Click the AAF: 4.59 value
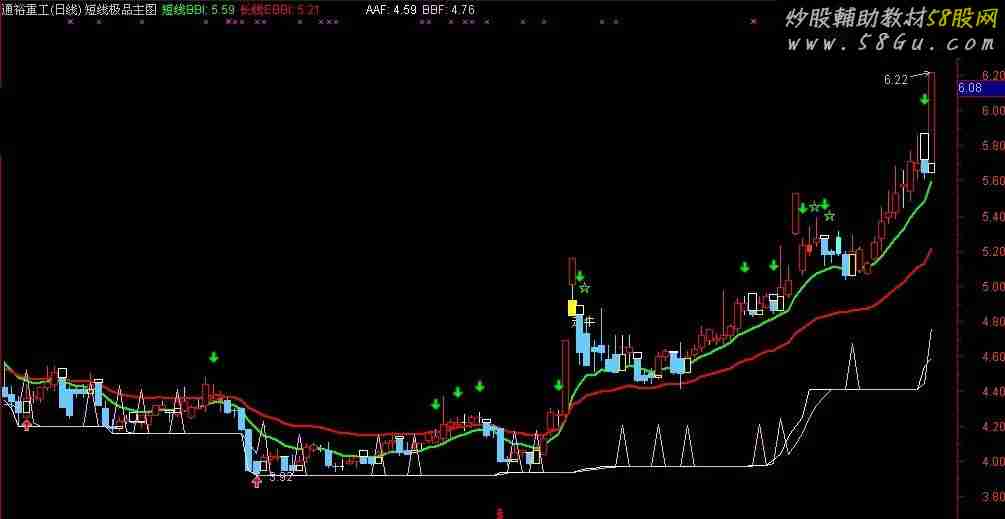 [392, 10]
